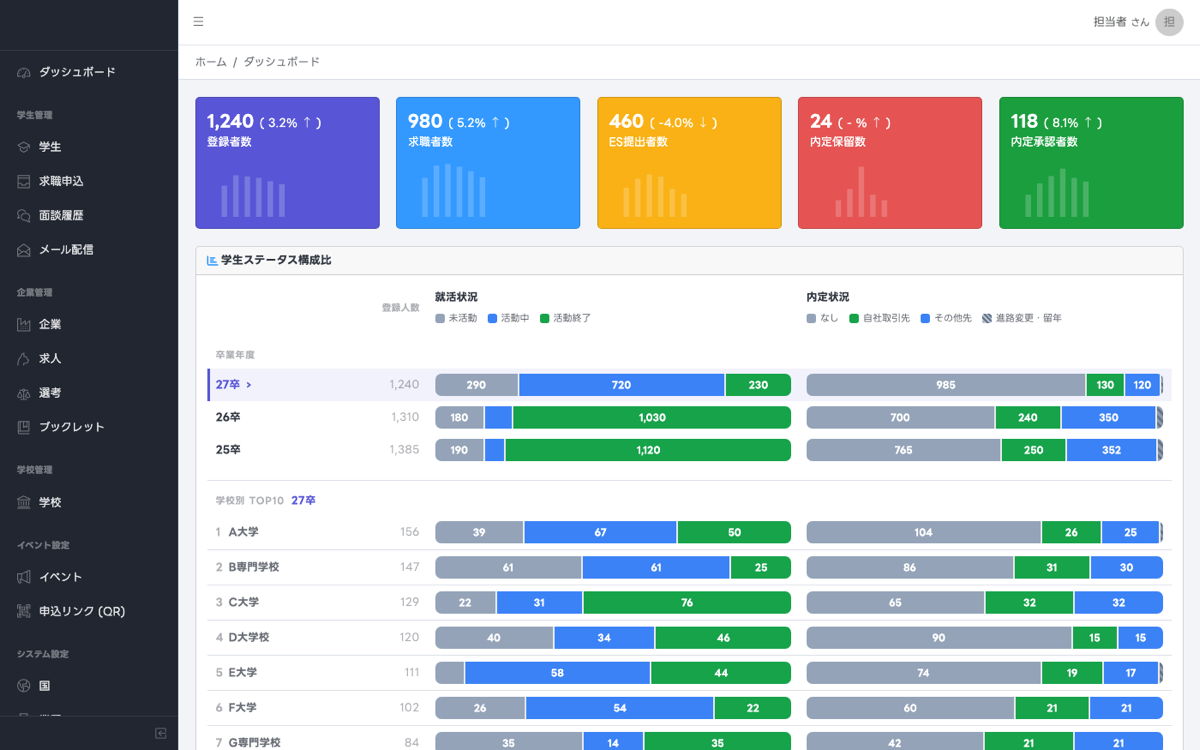Click 1,310 count in 26卒 row
Image resolution: width=1200 pixels, height=750 pixels.
404,417
